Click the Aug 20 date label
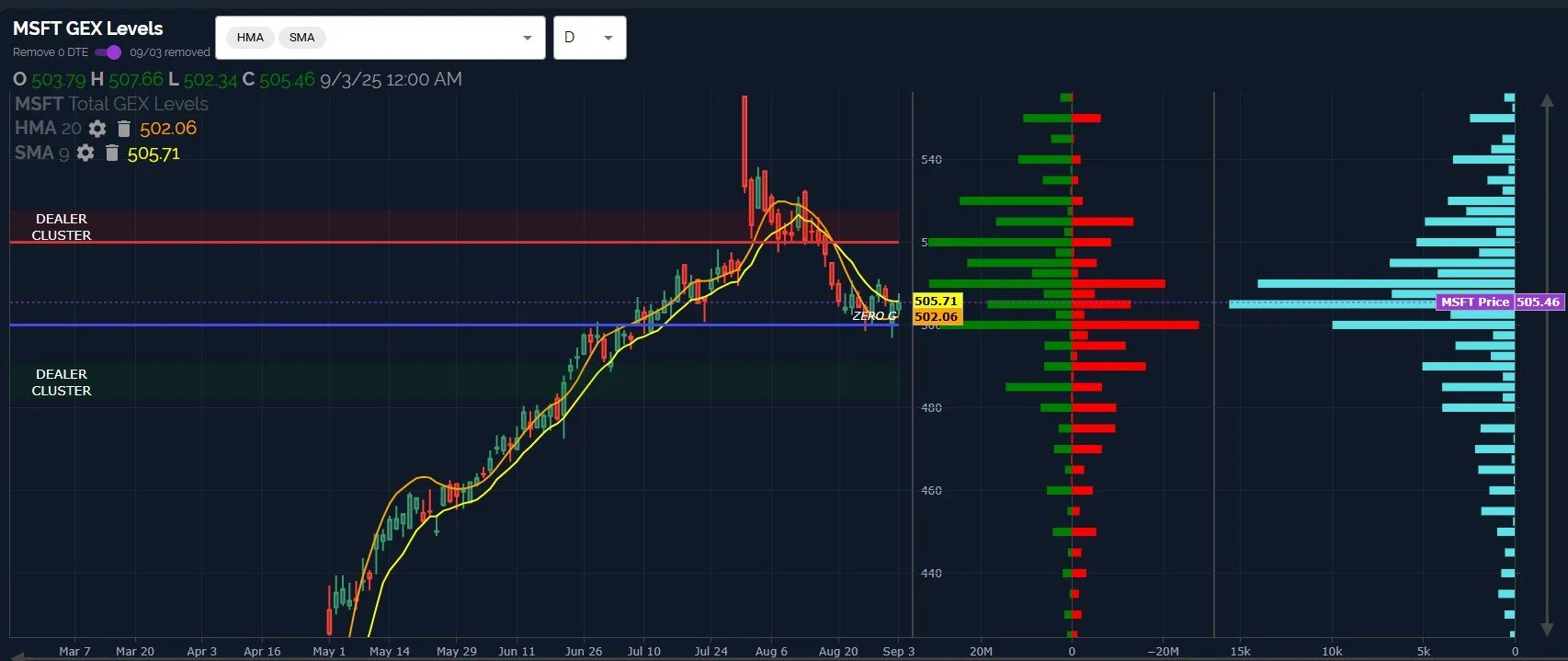Screen dimensions: 1568x661 click(838, 651)
